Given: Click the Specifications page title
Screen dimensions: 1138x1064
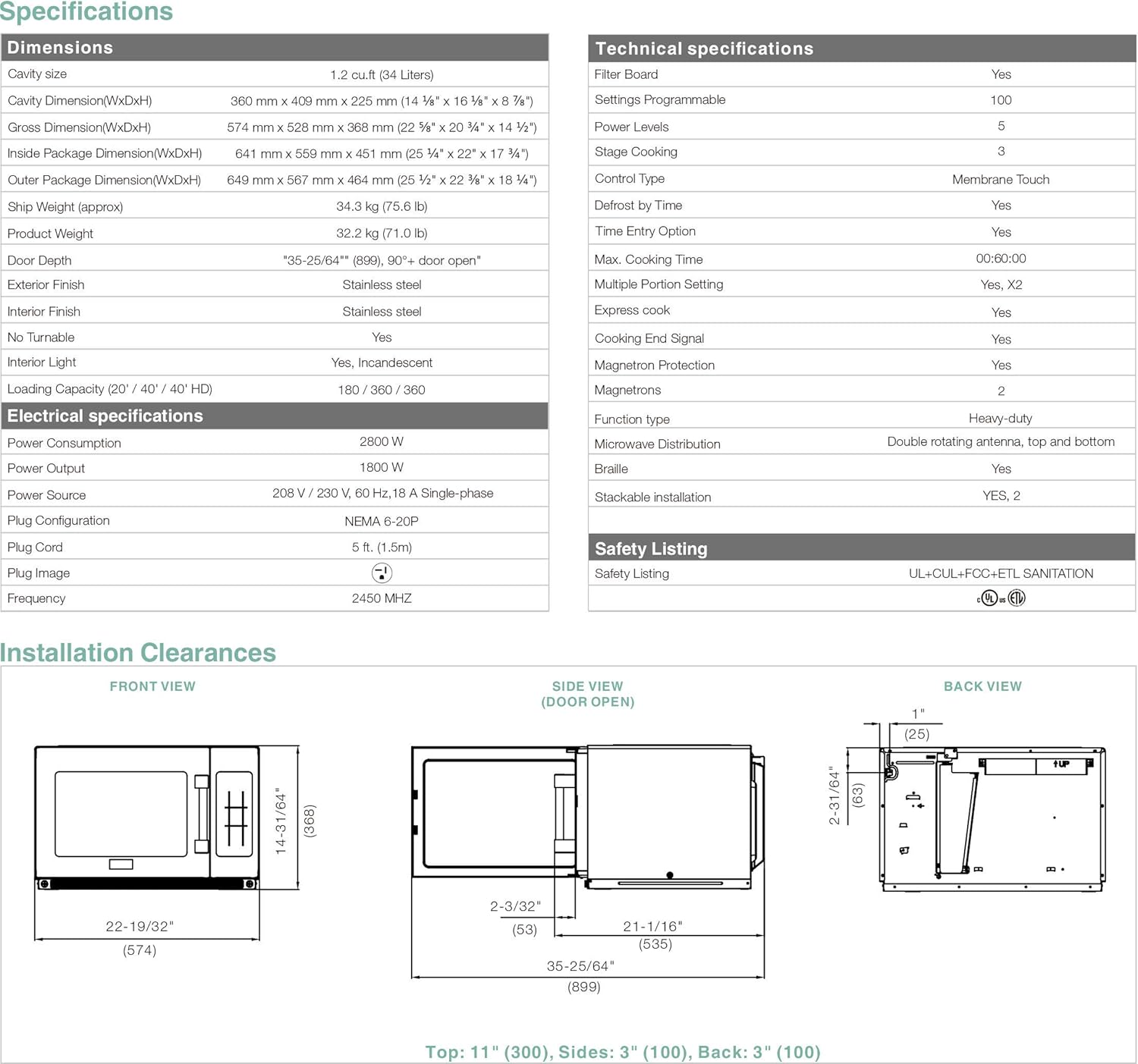Looking at the screenshot, I should point(86,11).
